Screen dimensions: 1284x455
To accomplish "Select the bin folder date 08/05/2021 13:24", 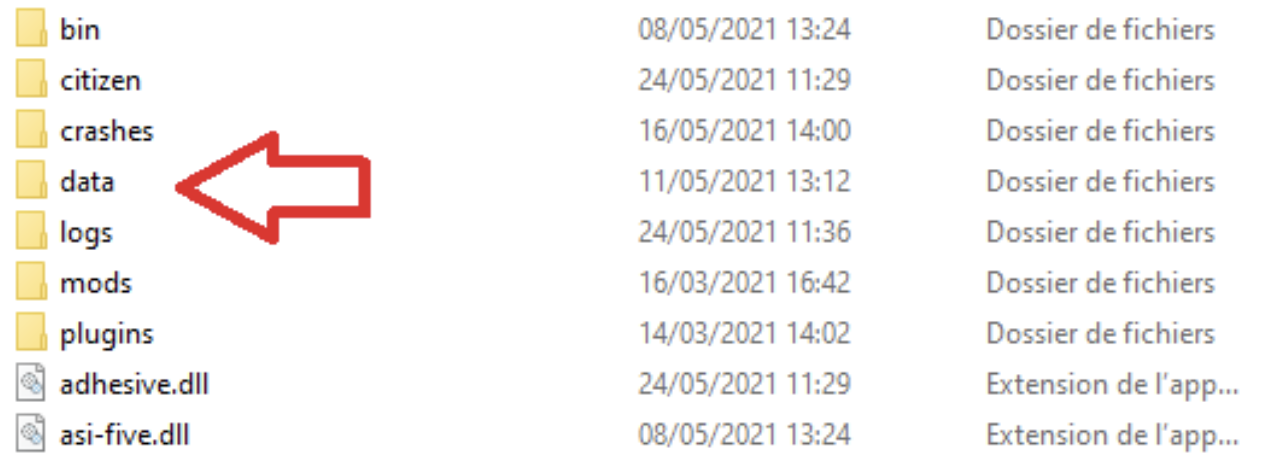I will pos(745,29).
